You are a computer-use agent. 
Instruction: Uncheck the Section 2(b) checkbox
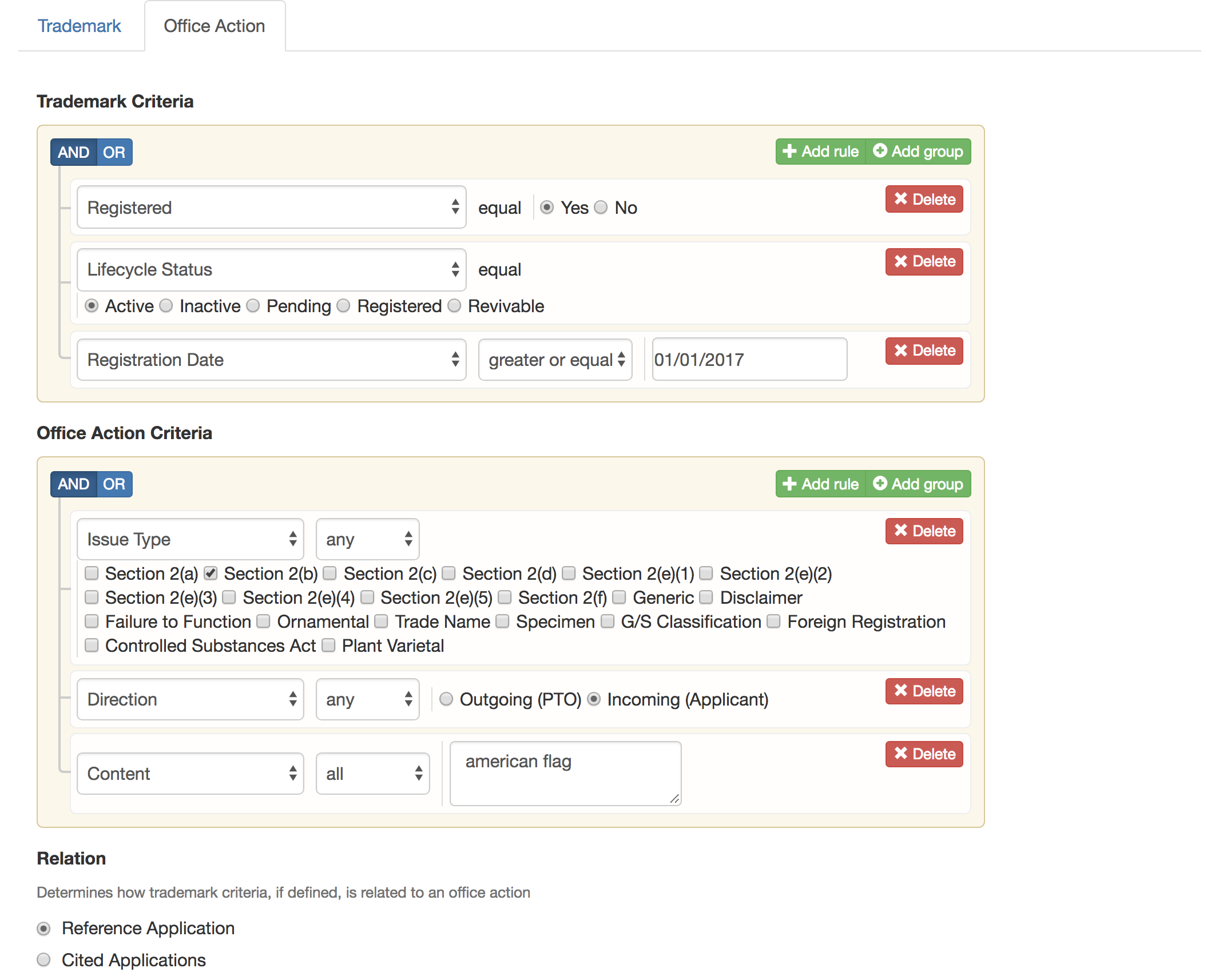(211, 573)
